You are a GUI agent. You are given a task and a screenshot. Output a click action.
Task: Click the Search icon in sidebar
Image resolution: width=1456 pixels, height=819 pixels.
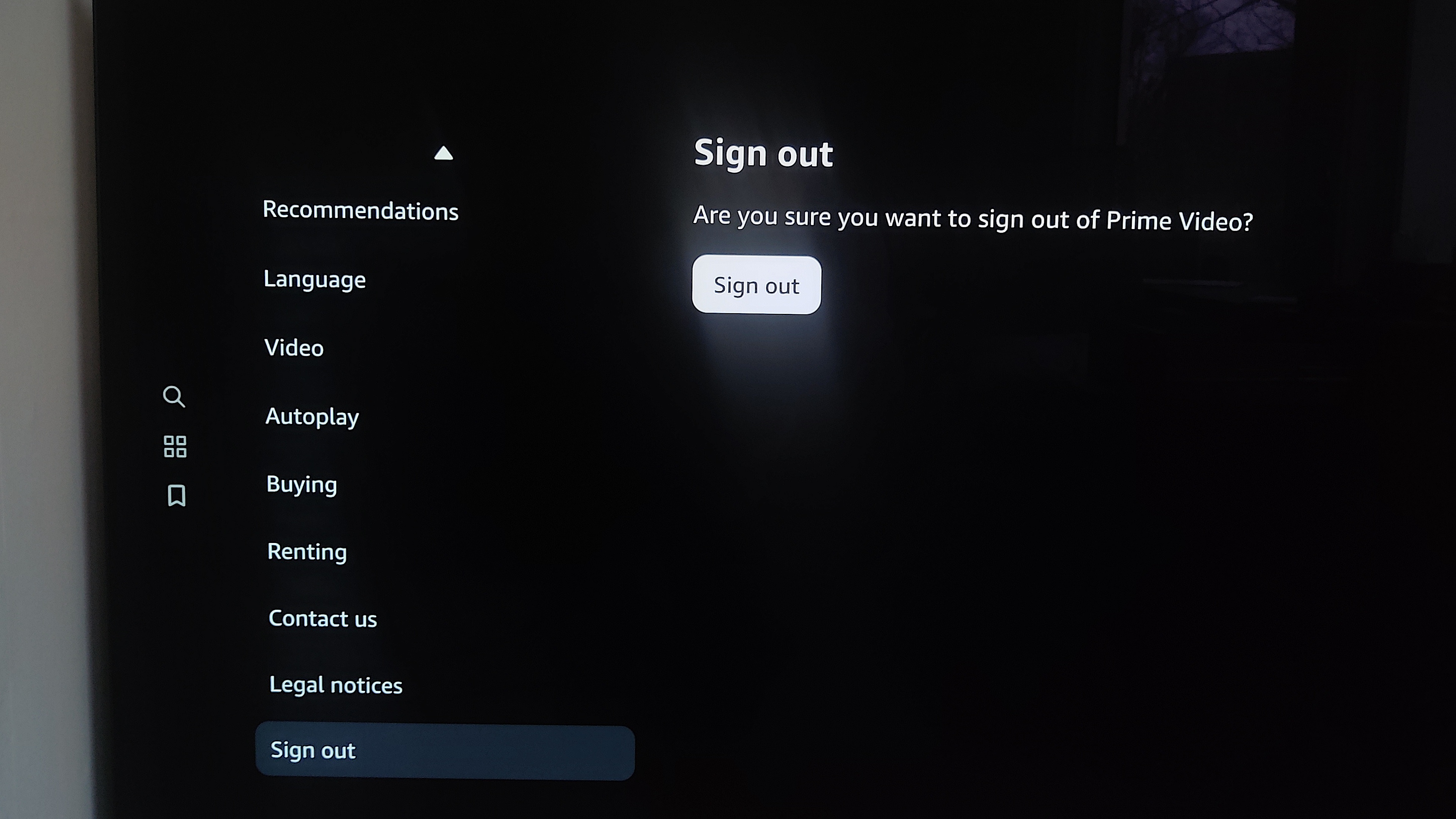(x=174, y=396)
